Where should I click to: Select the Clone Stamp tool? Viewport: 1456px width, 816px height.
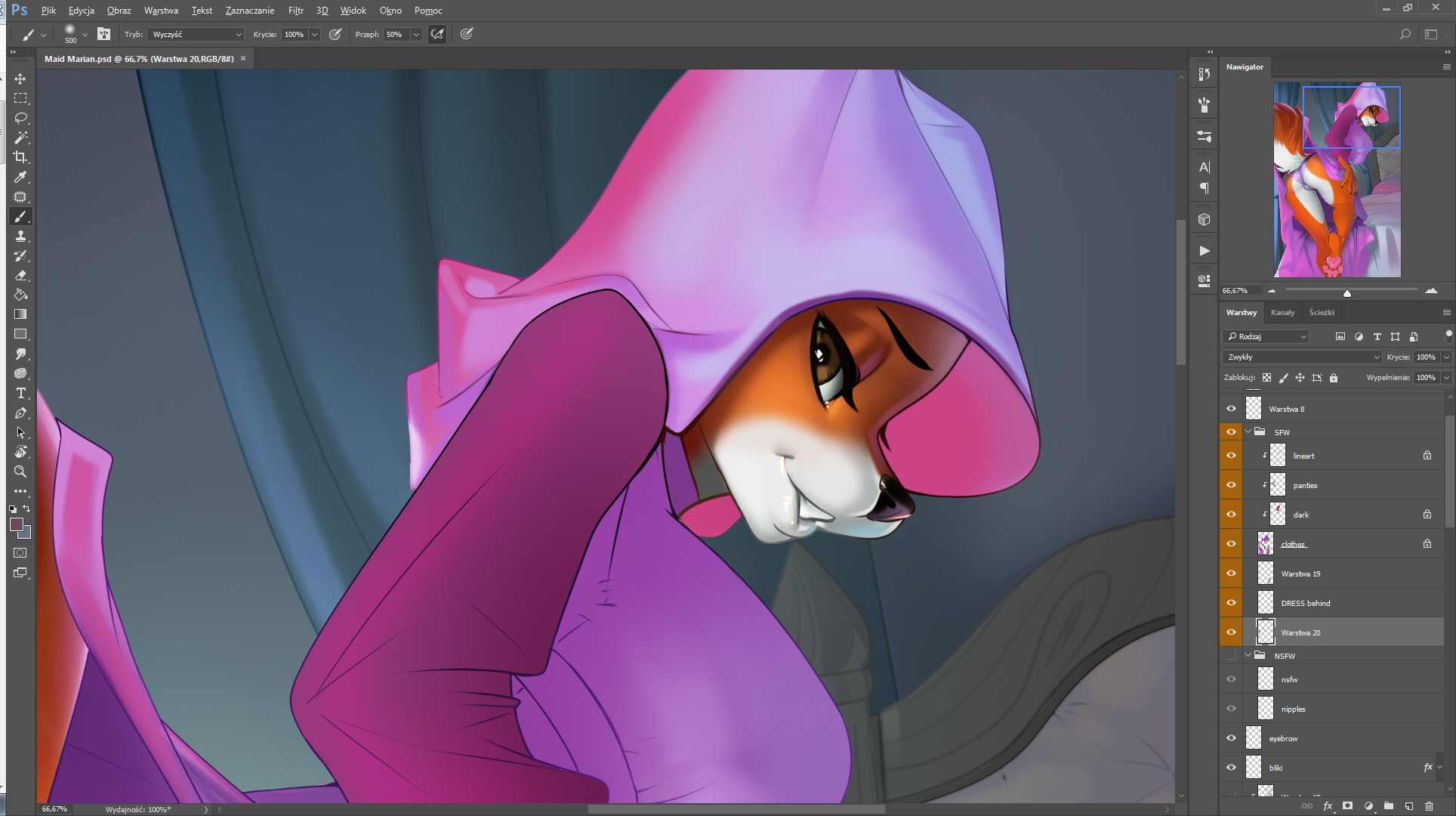click(x=20, y=236)
